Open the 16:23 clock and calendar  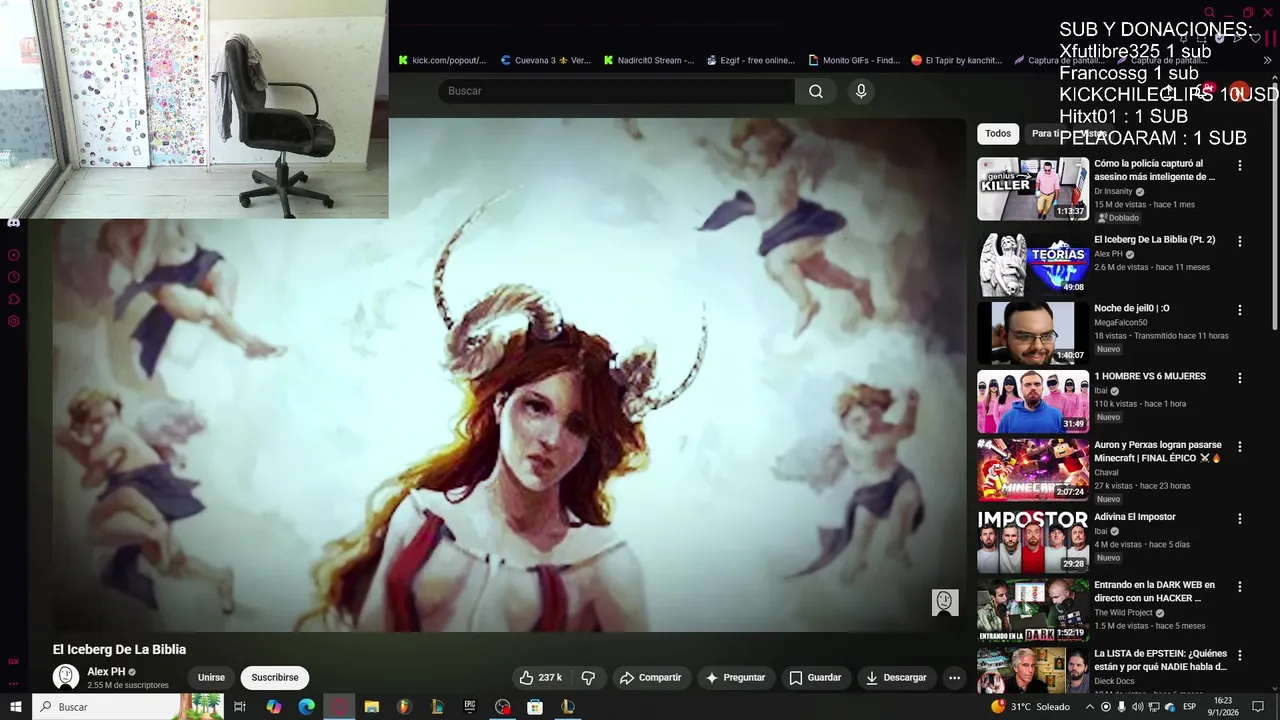point(1222,706)
